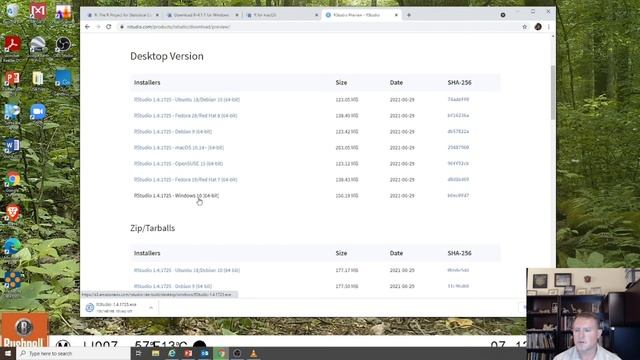
Task: Open Outlook from the taskbar
Action: pyautogui.click(x=204, y=353)
